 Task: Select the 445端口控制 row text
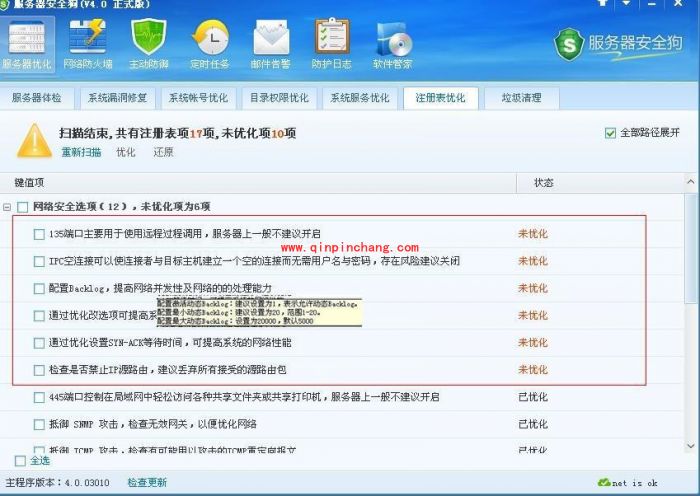pyautogui.click(x=244, y=397)
